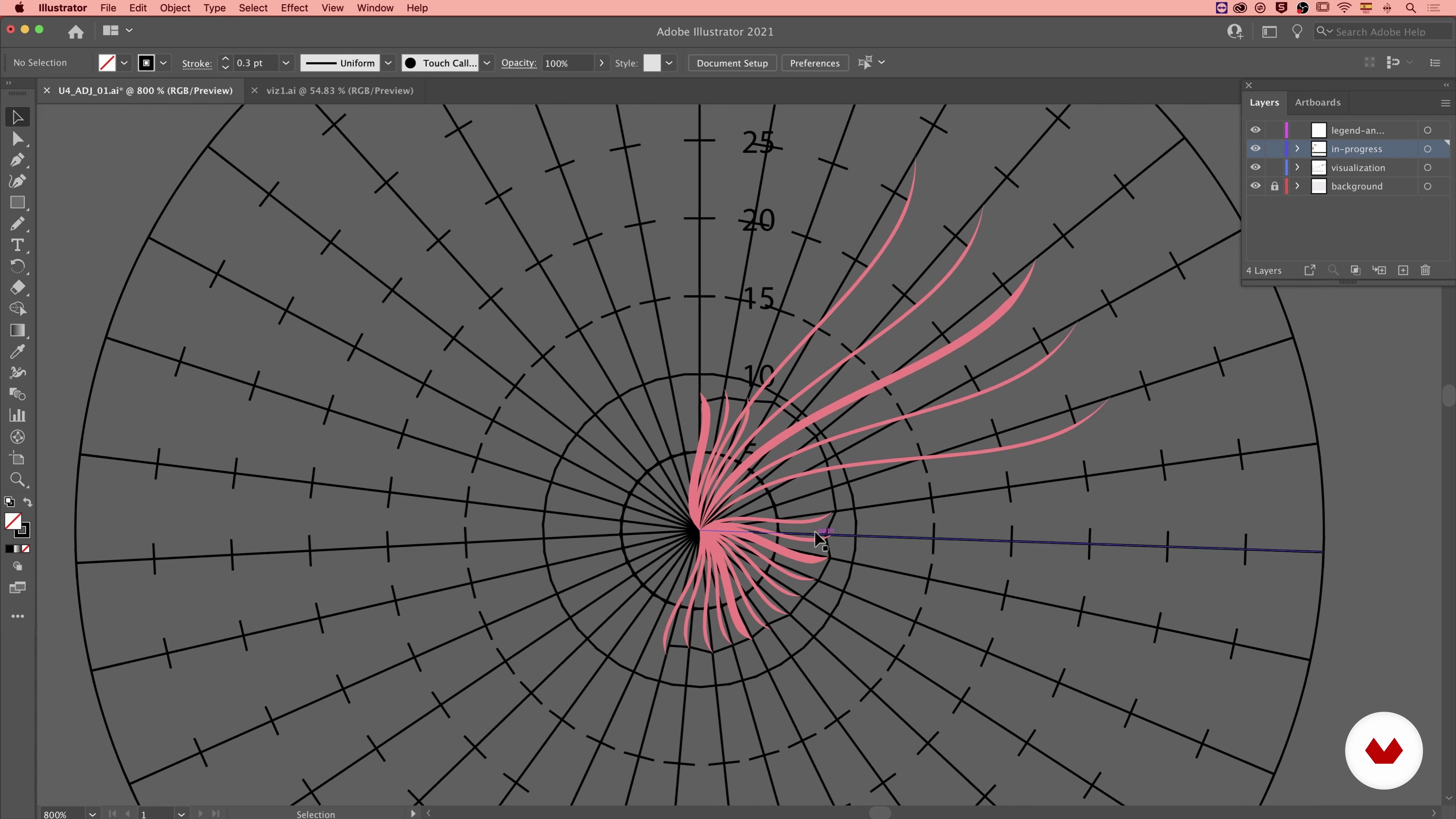Select the Rotate tool
The width and height of the screenshot is (1456, 819).
pyautogui.click(x=17, y=266)
